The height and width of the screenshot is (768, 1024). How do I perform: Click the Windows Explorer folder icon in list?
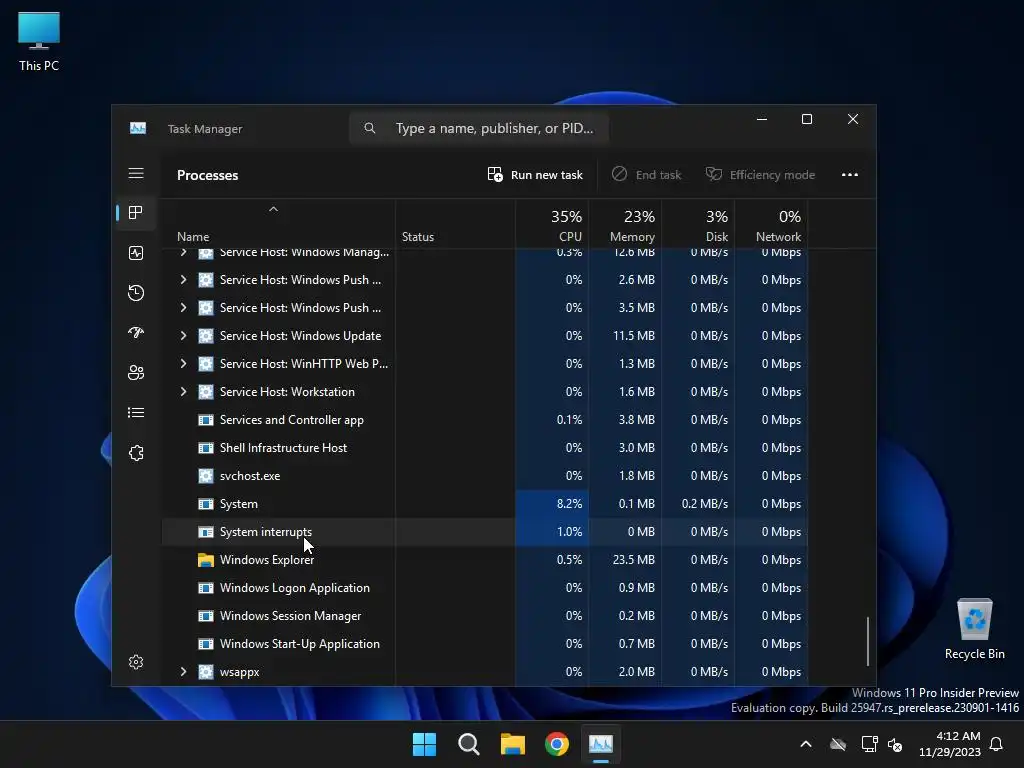206,560
